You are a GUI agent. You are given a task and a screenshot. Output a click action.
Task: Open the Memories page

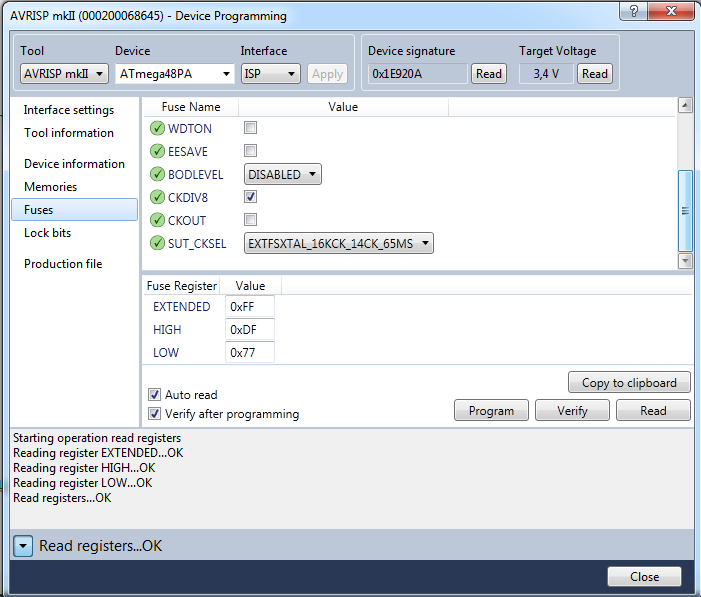coord(51,186)
